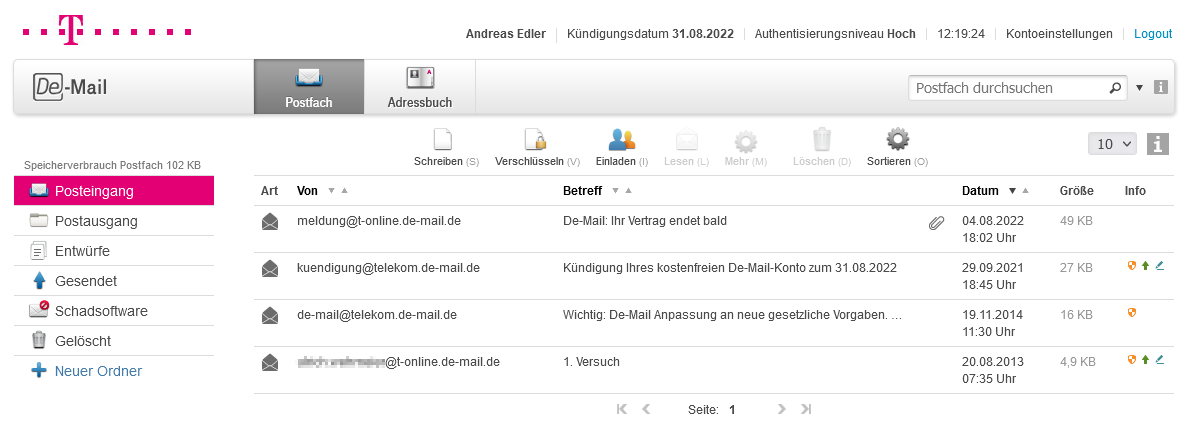Click the gray info icon beside page size
This screenshot has width=1183, height=440.
1158,144
